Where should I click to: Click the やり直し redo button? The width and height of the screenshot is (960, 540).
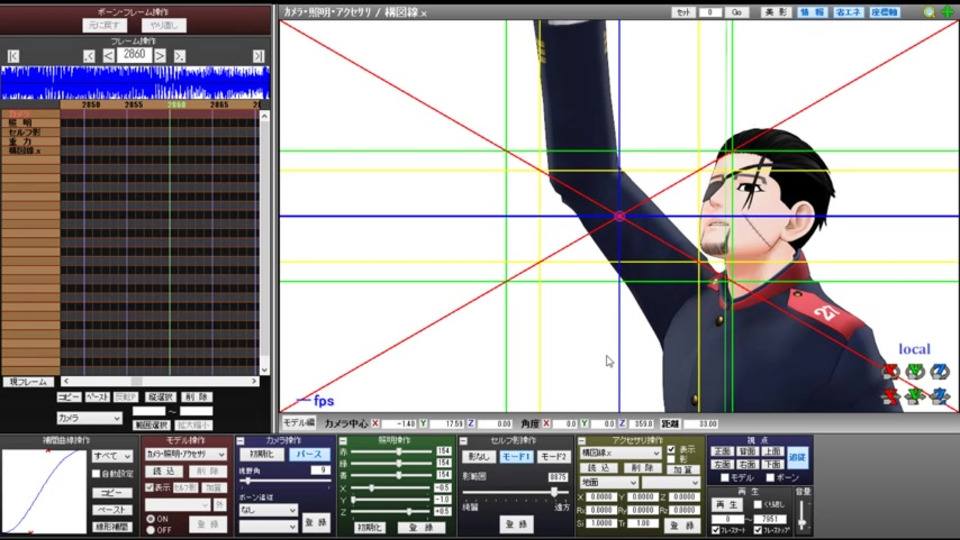coord(163,25)
